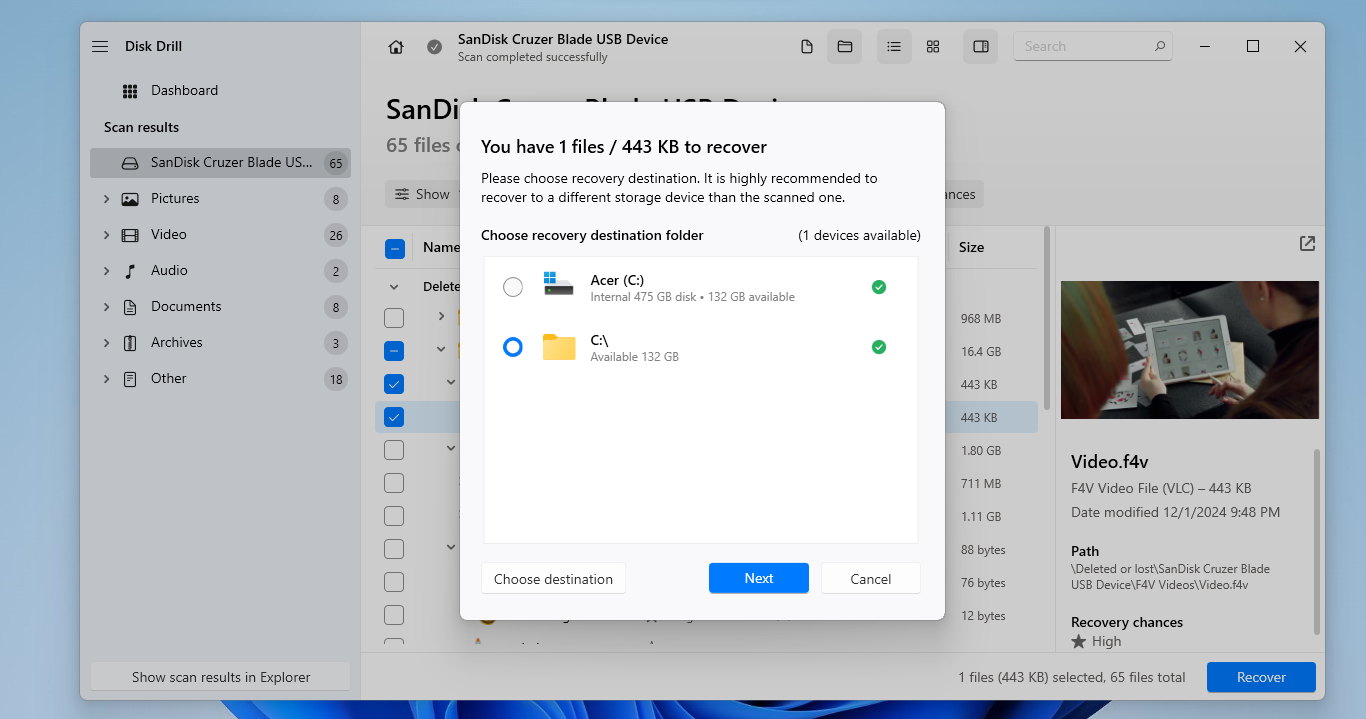Image resolution: width=1366 pixels, height=719 pixels.
Task: Open the Other category
Action: (x=220, y=378)
